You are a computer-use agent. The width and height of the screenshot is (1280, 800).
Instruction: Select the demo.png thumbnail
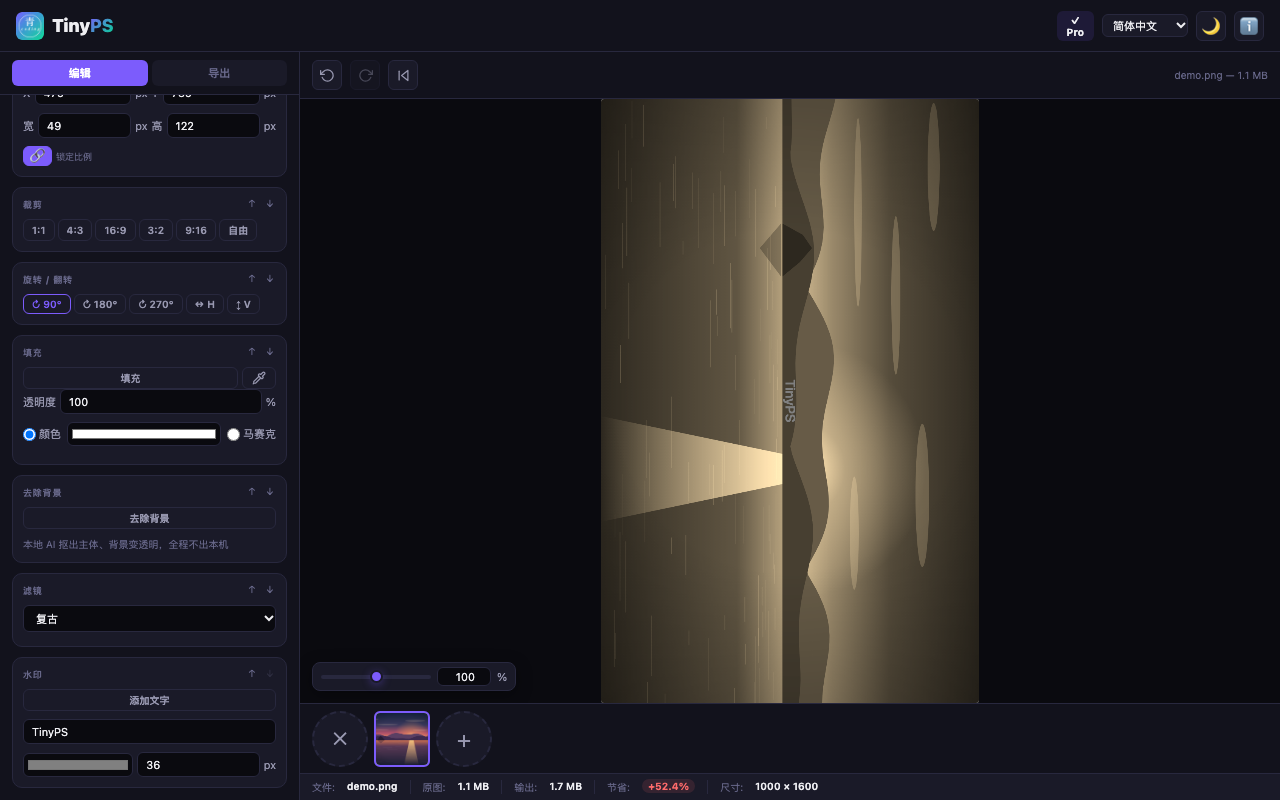402,739
